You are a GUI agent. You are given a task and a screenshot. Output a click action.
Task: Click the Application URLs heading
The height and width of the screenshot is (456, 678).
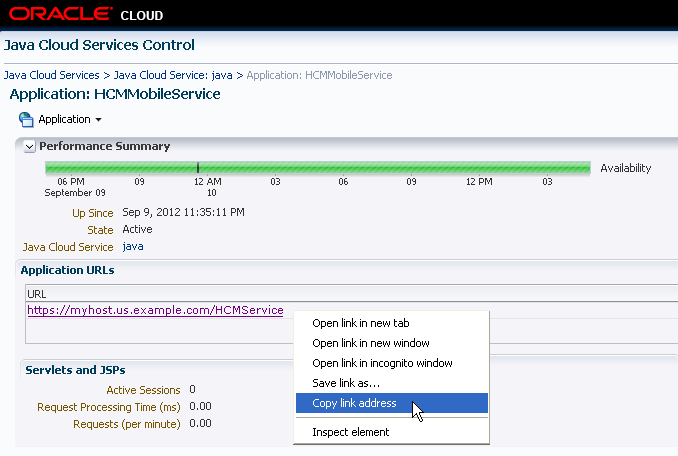67,270
